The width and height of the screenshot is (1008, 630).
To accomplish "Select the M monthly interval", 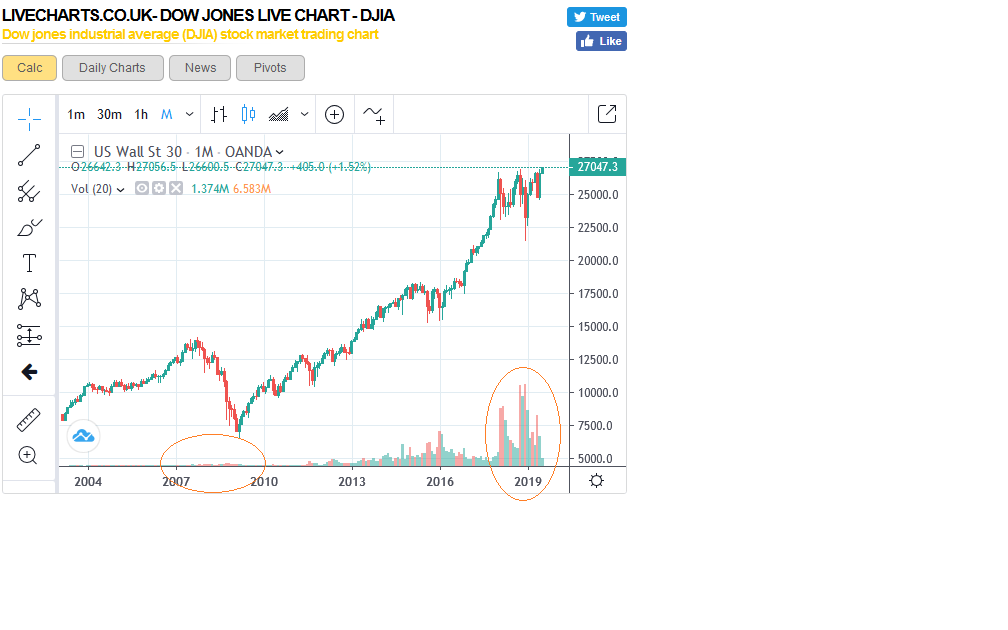I will [x=166, y=114].
